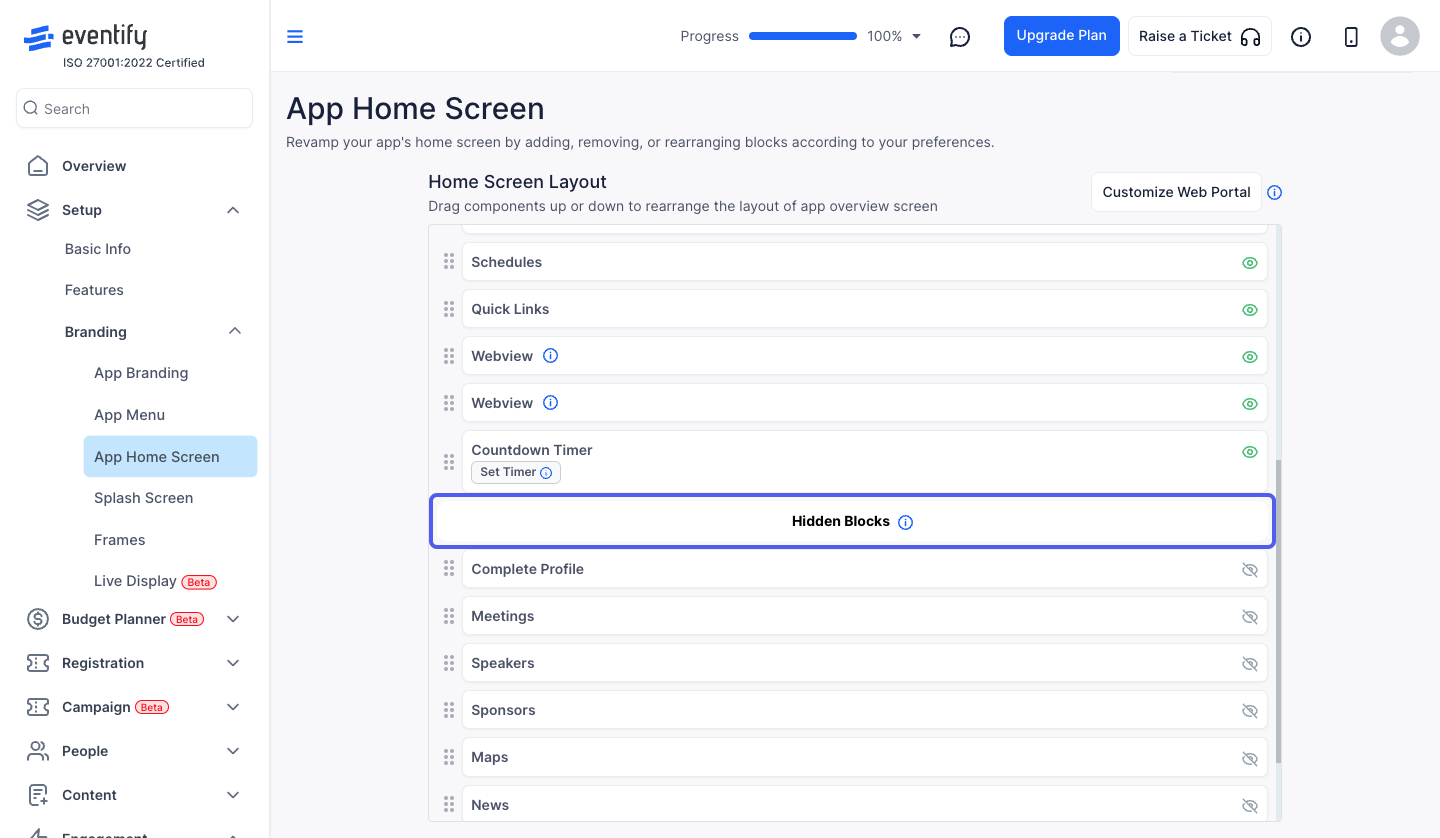Viewport: 1440px width, 838px height.
Task: Click the Upgrade Plan button
Action: click(1062, 36)
